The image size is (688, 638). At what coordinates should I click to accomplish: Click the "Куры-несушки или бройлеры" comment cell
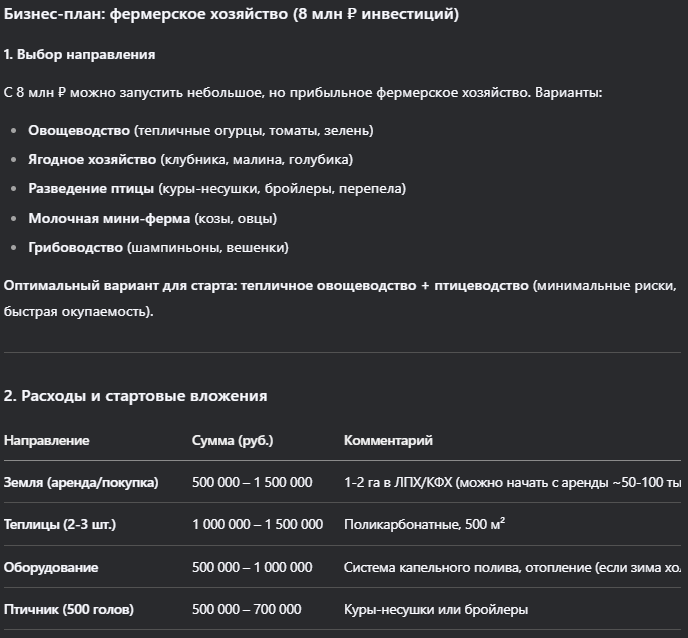pos(435,609)
